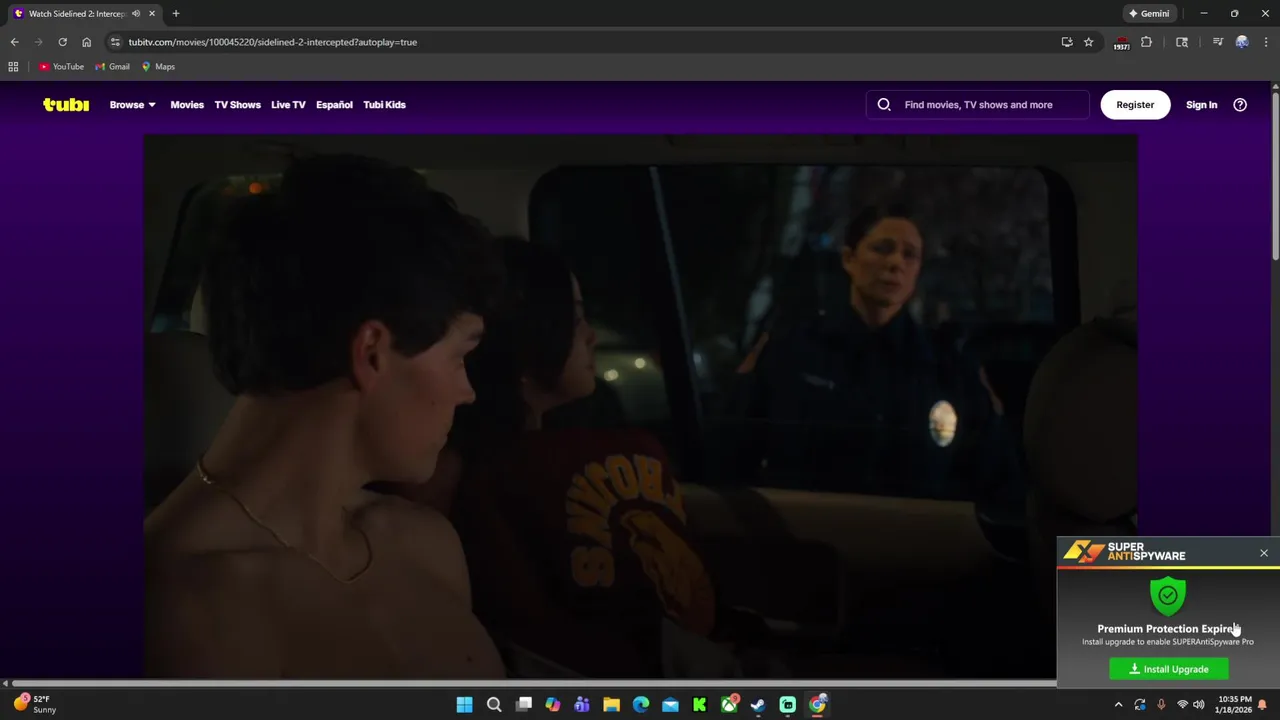The image size is (1280, 720).
Task: Click the search magnifier icon on Tubi
Action: pyautogui.click(x=884, y=104)
